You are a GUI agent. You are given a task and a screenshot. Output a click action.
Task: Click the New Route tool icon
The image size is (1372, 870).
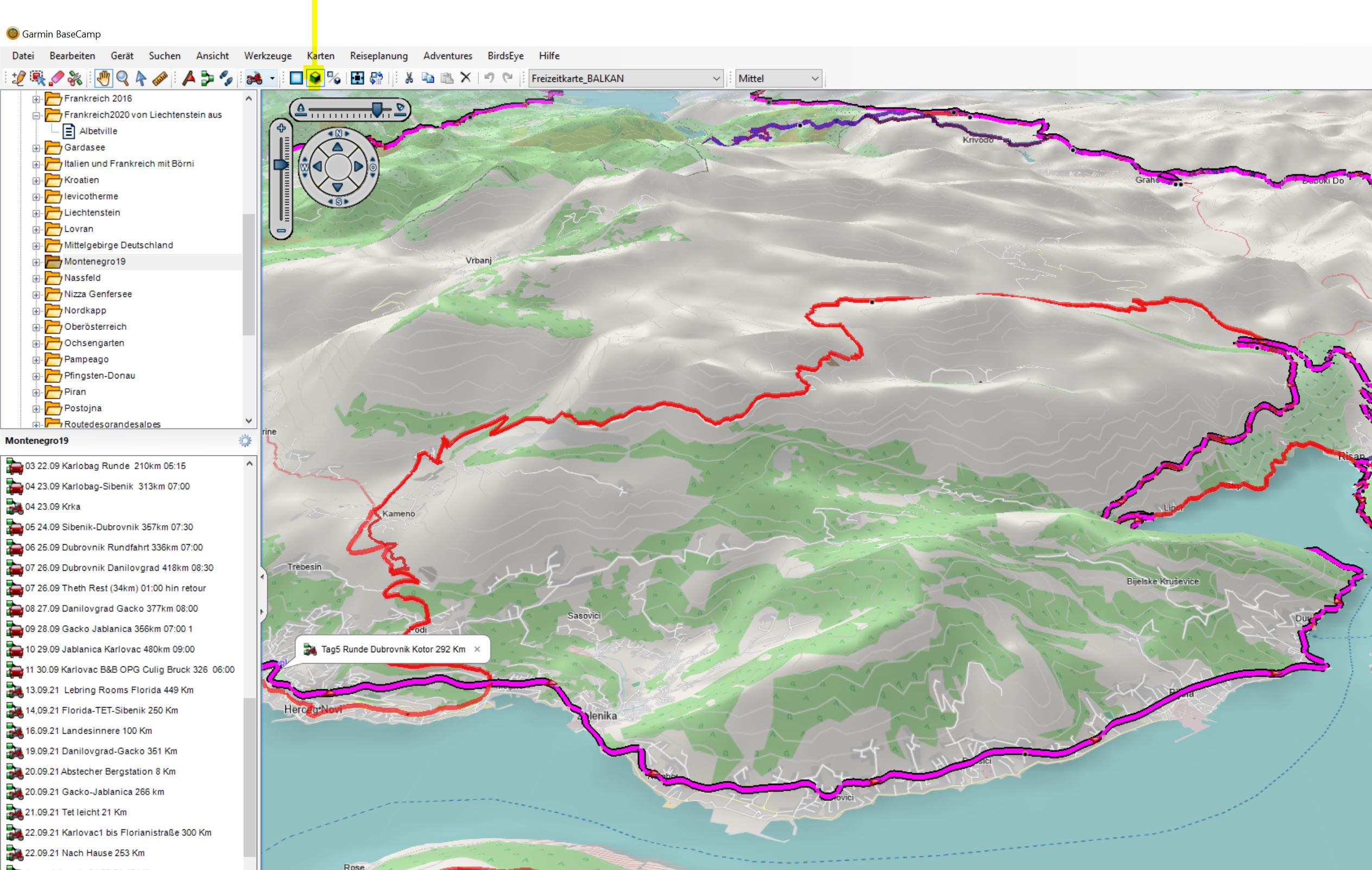[207, 78]
